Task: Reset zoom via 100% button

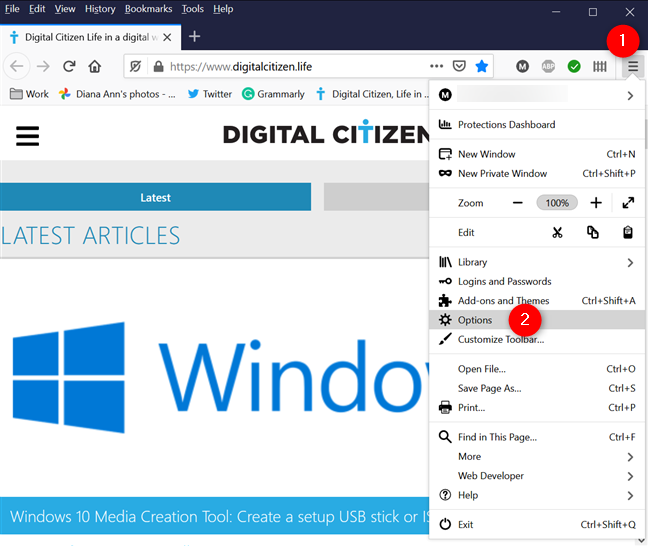Action: (x=557, y=203)
